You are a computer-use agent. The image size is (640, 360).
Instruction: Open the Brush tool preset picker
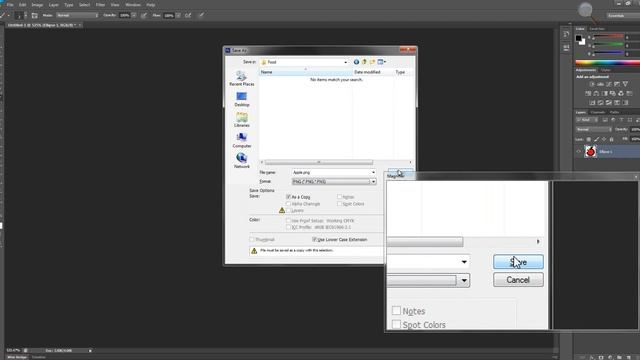5,16
